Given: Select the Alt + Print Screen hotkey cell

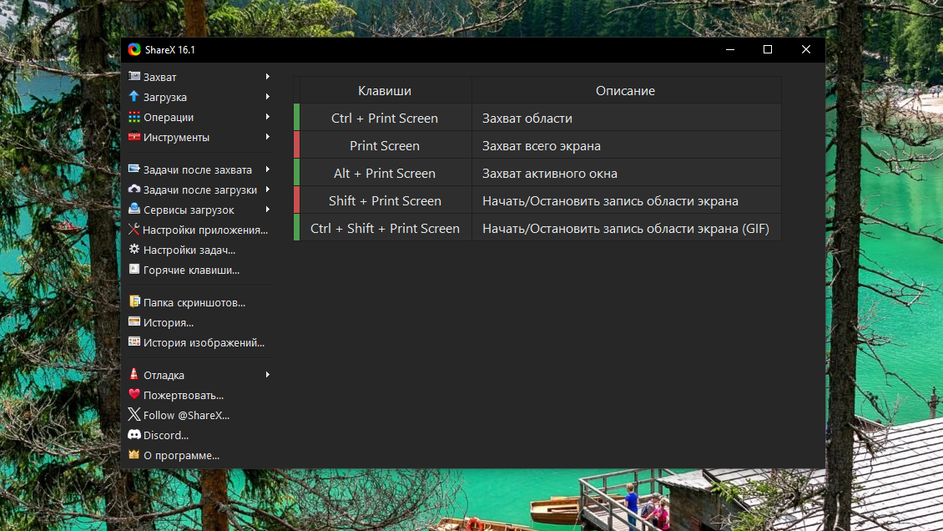Looking at the screenshot, I should pyautogui.click(x=385, y=173).
